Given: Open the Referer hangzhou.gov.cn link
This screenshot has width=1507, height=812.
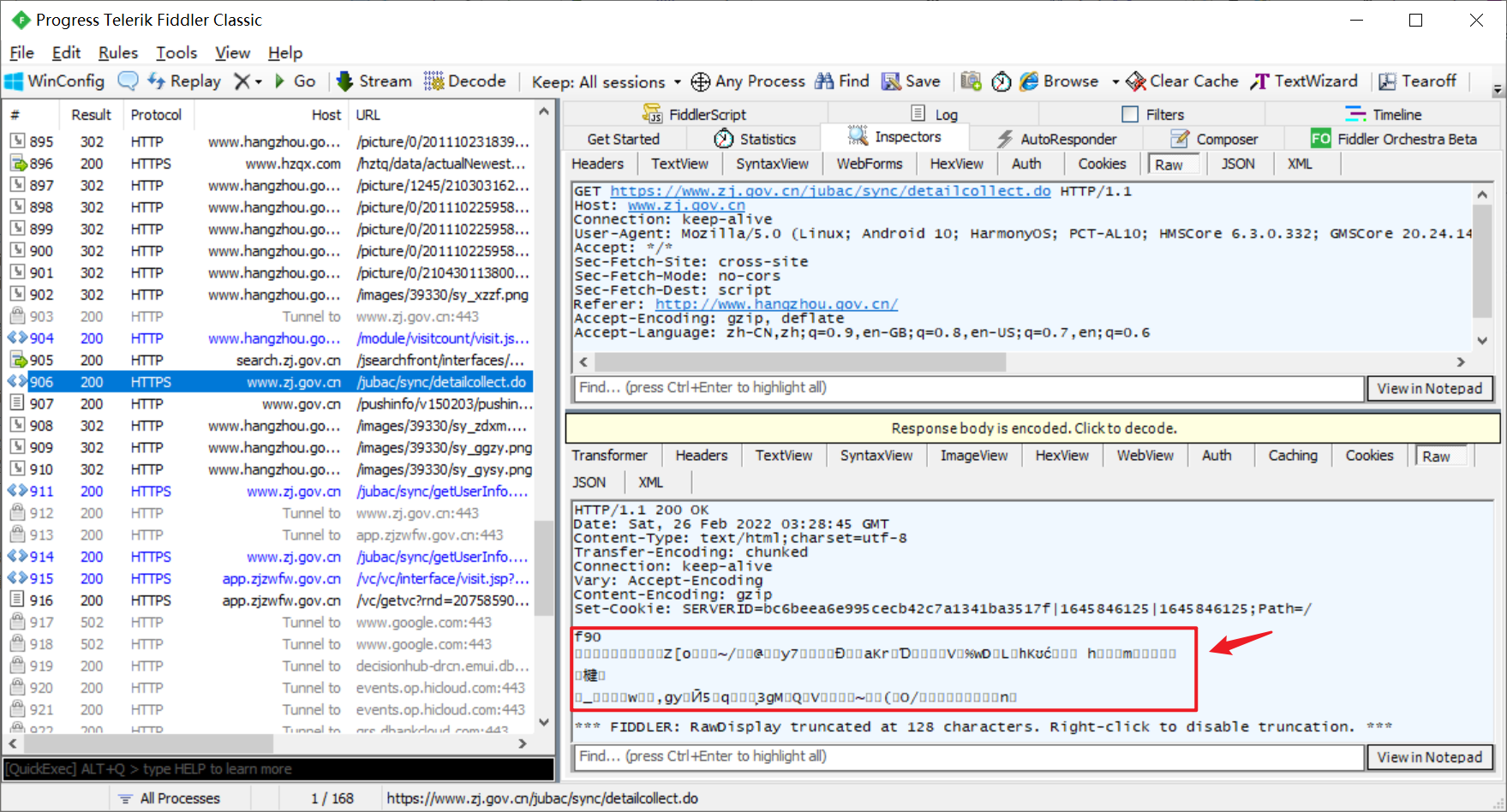Looking at the screenshot, I should 776,304.
